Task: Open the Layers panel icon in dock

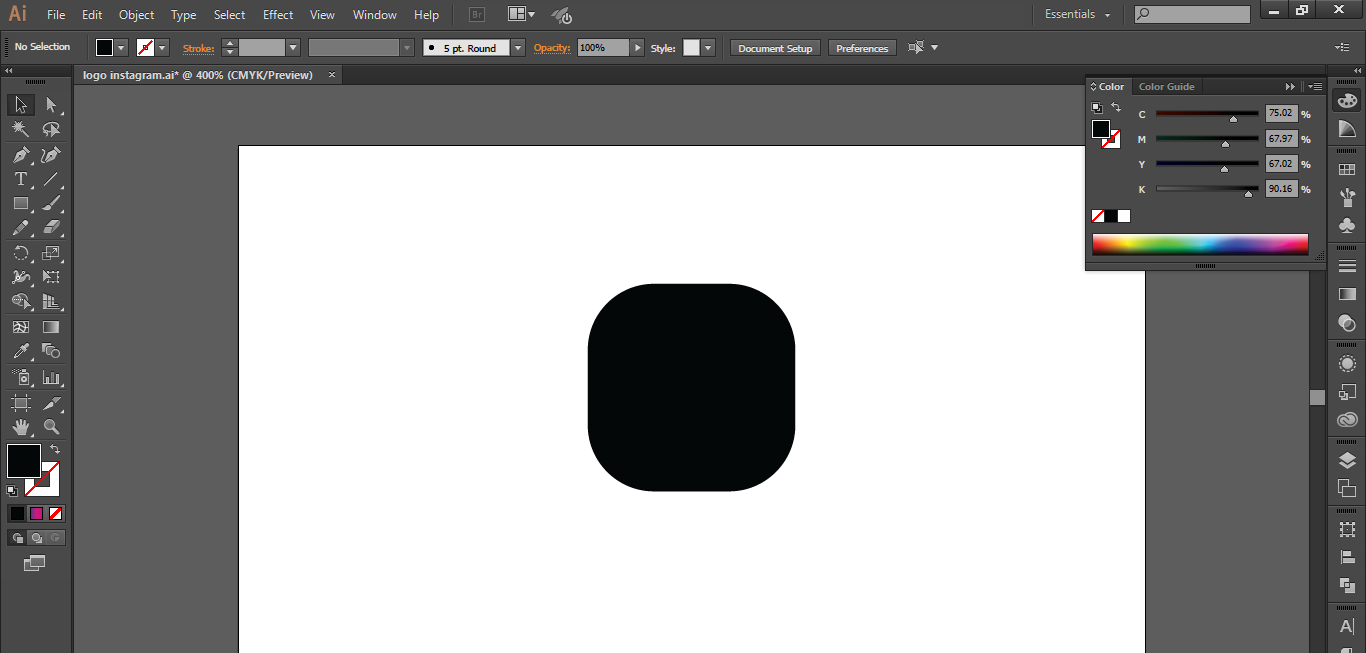Action: [x=1347, y=460]
